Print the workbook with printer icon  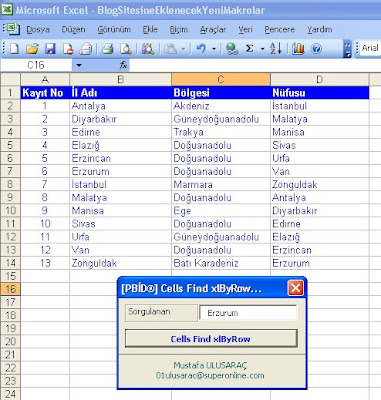[x=108, y=49]
